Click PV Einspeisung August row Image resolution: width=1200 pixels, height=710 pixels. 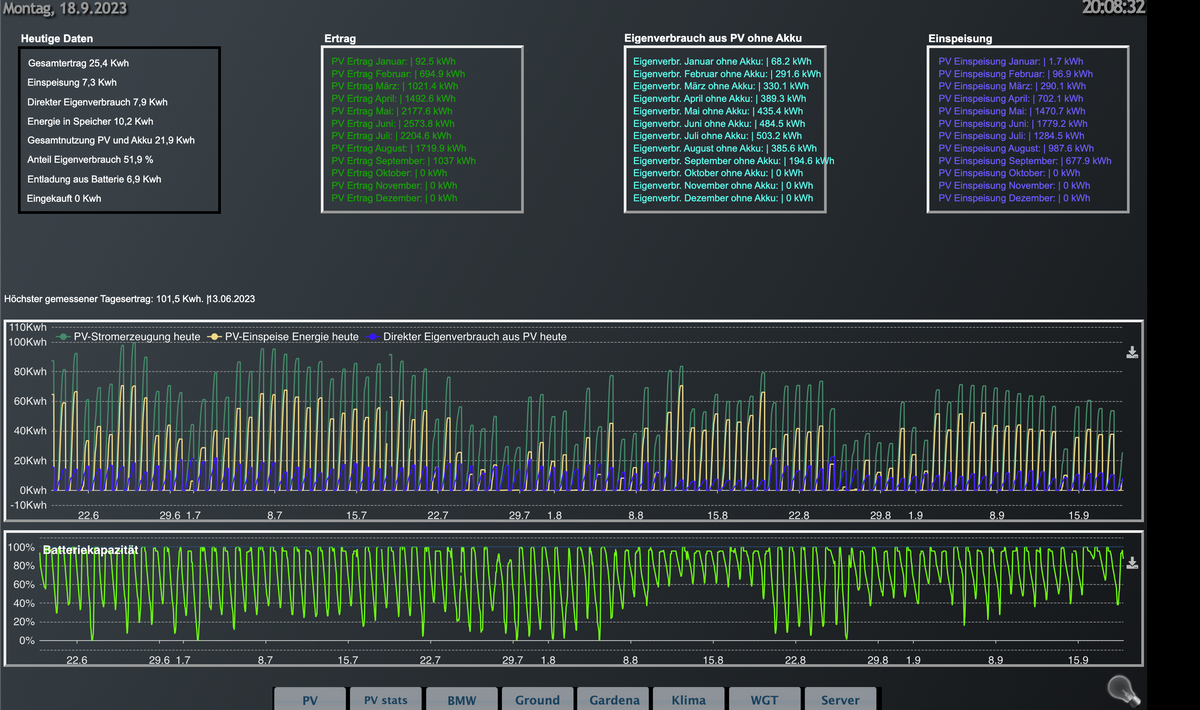coord(1016,148)
